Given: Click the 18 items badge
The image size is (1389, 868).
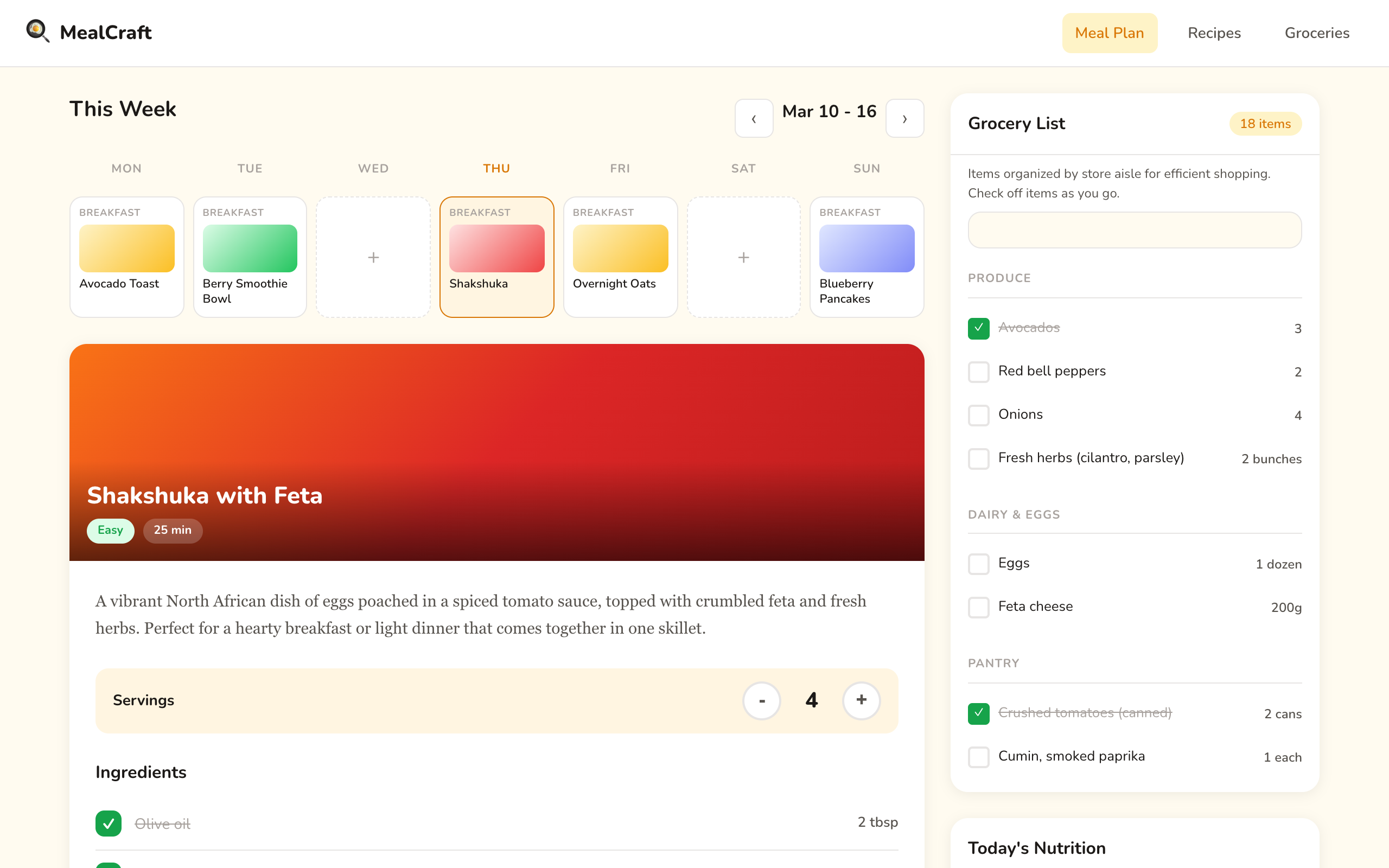Looking at the screenshot, I should pyautogui.click(x=1265, y=124).
